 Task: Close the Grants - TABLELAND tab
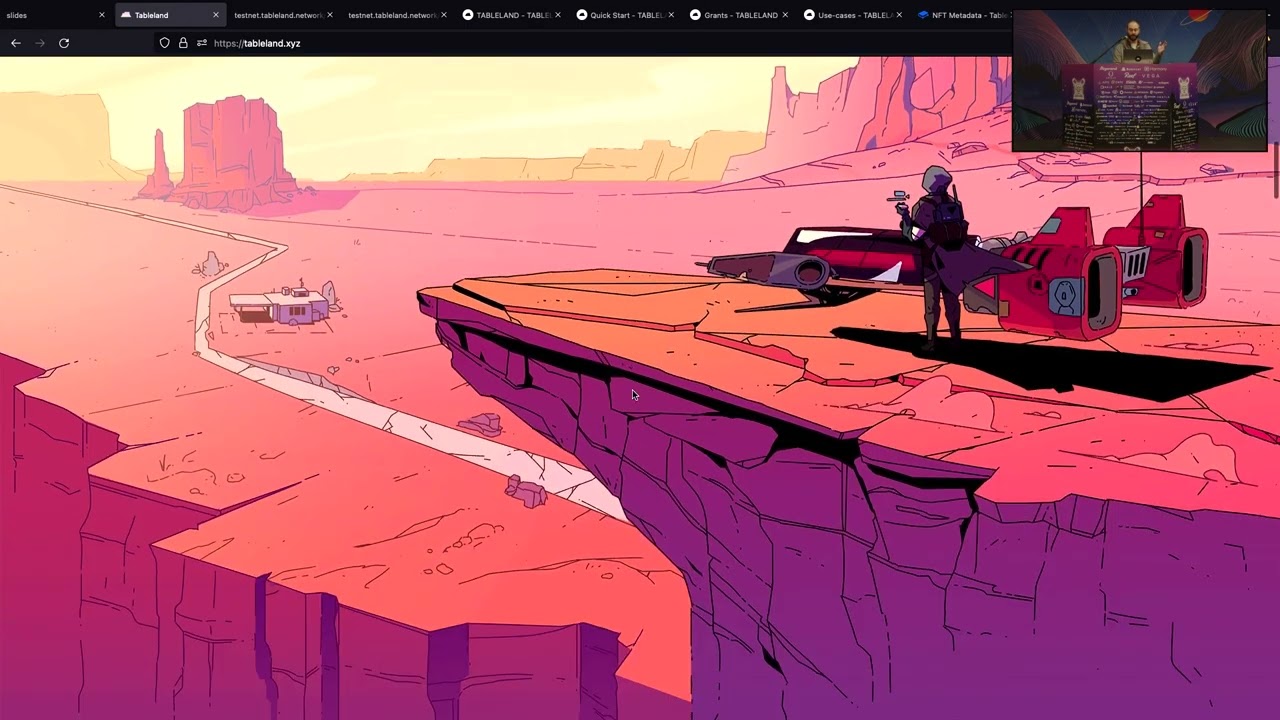click(x=785, y=15)
